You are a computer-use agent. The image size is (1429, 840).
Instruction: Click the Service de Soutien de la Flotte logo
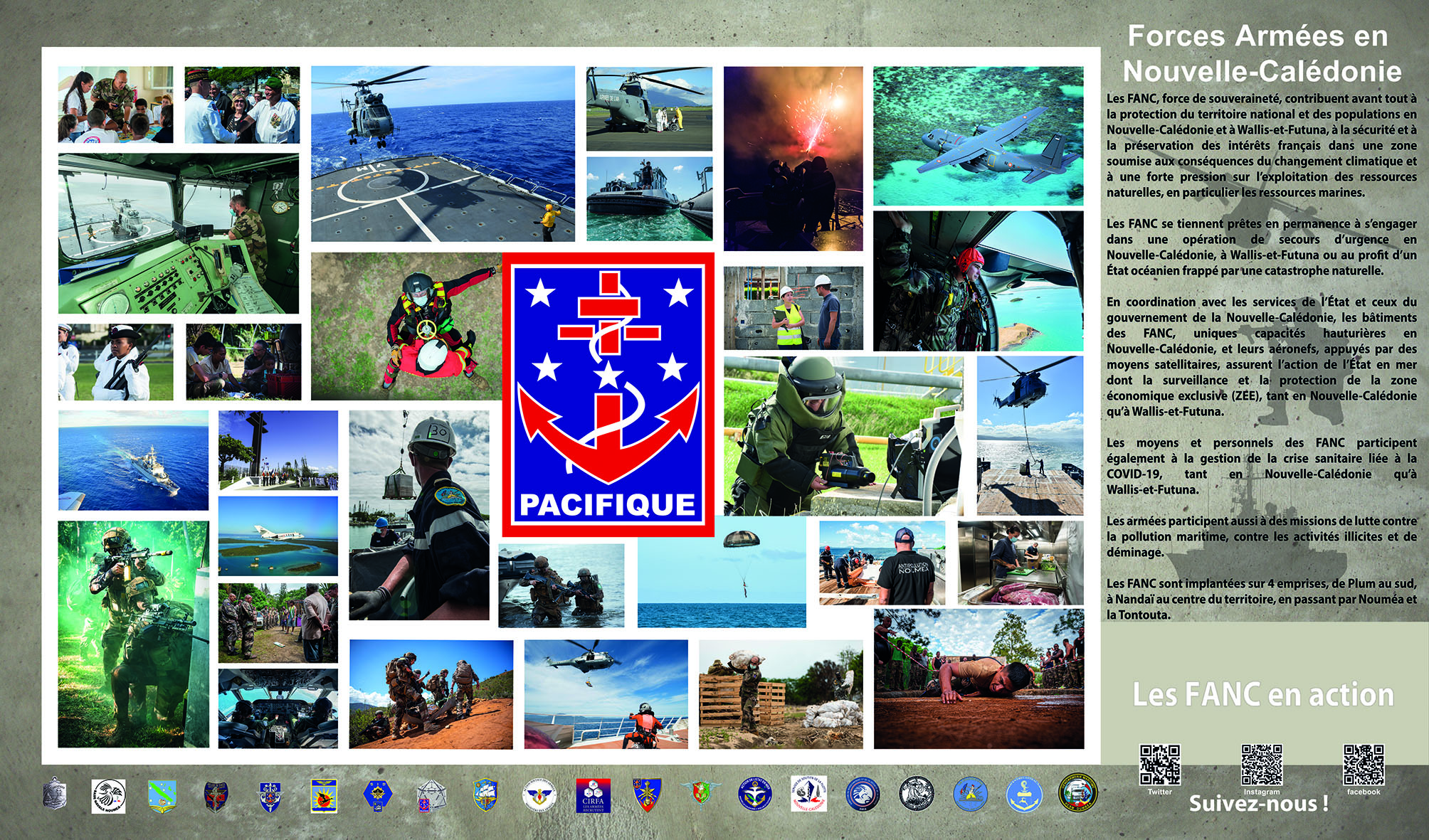808,794
